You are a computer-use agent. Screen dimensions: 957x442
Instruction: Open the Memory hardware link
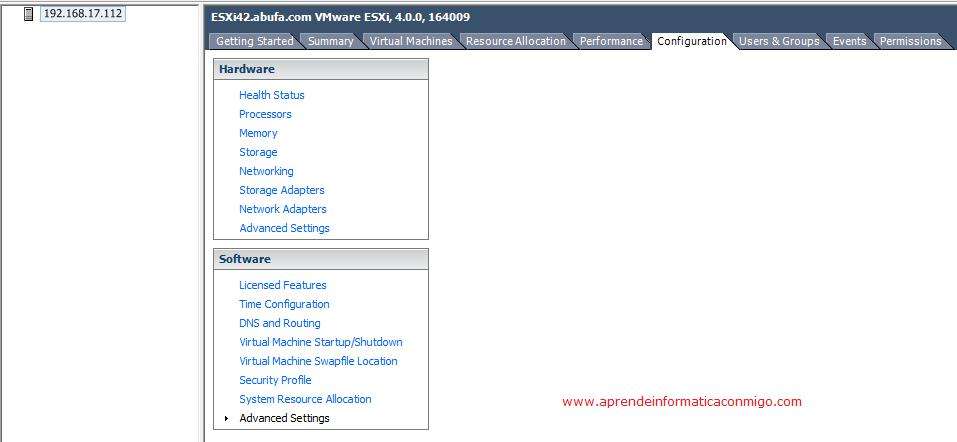[258, 133]
